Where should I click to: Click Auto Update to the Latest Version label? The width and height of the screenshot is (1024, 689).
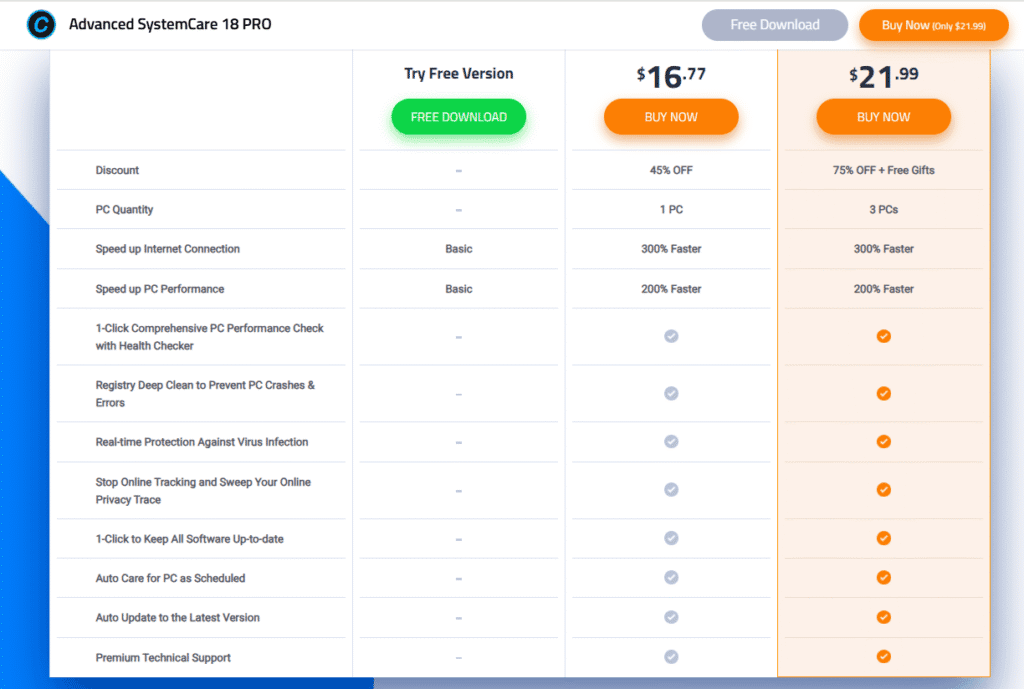coord(178,618)
